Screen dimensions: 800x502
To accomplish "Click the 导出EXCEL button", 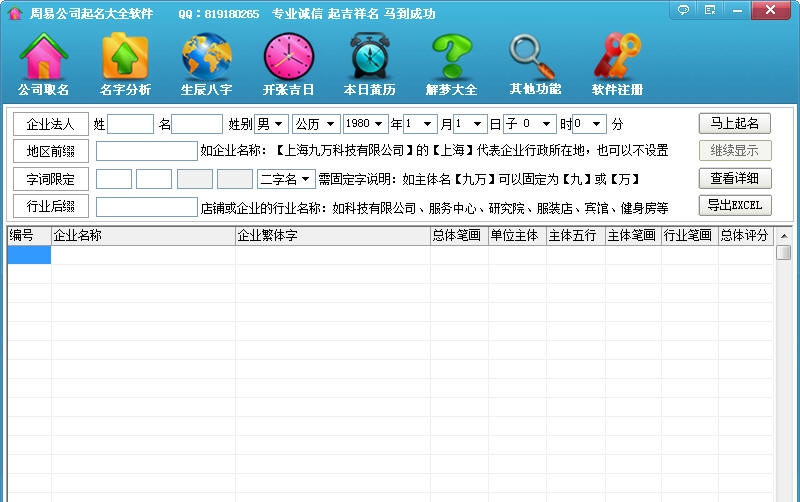I will point(735,206).
